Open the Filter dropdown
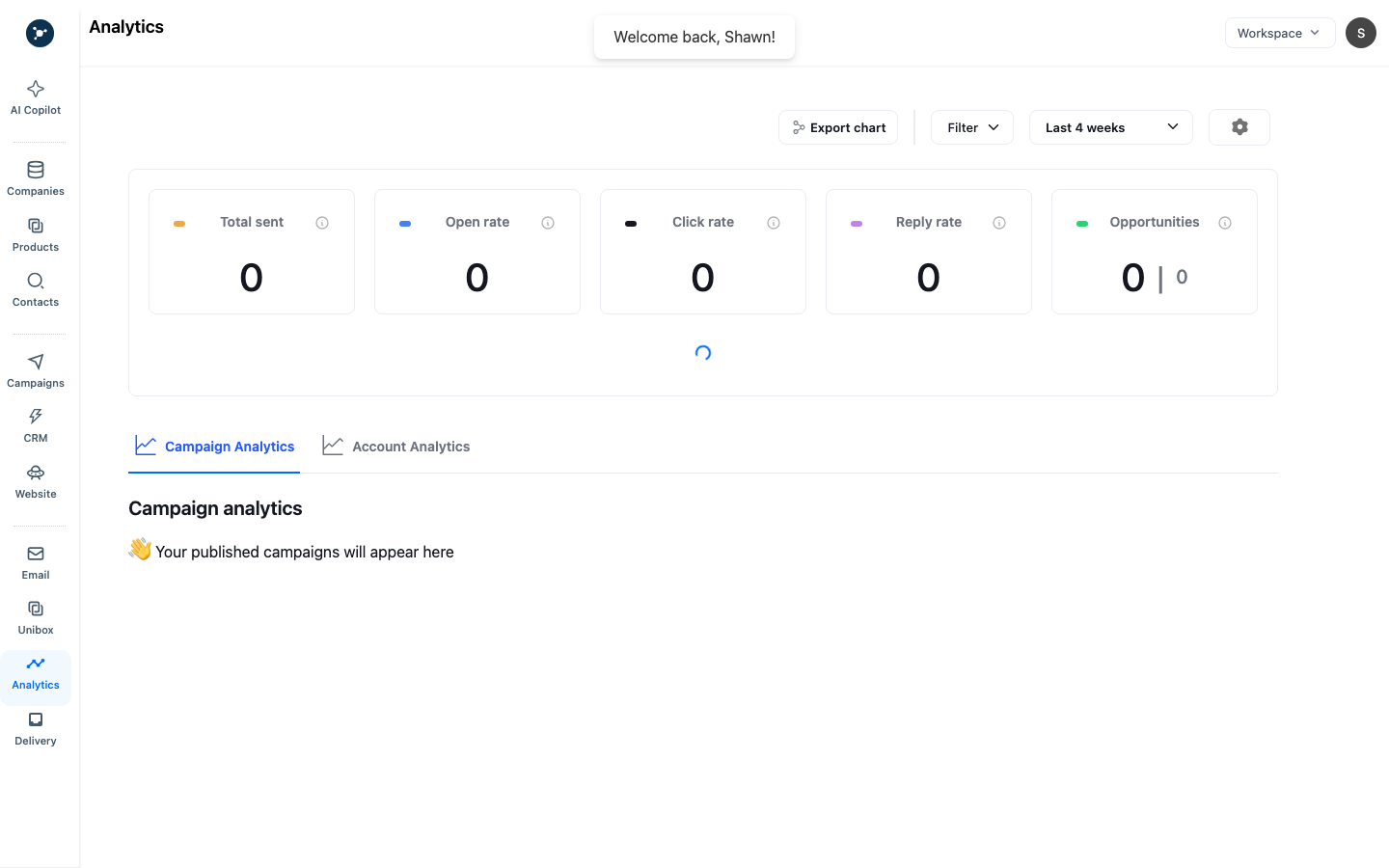Viewport: 1389px width, 868px height. pos(972,127)
